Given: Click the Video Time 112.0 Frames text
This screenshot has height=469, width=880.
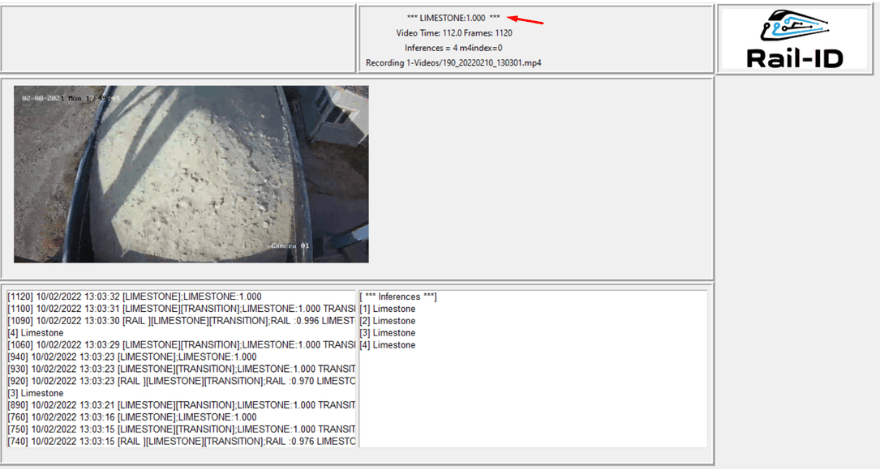Looking at the screenshot, I should point(453,33).
